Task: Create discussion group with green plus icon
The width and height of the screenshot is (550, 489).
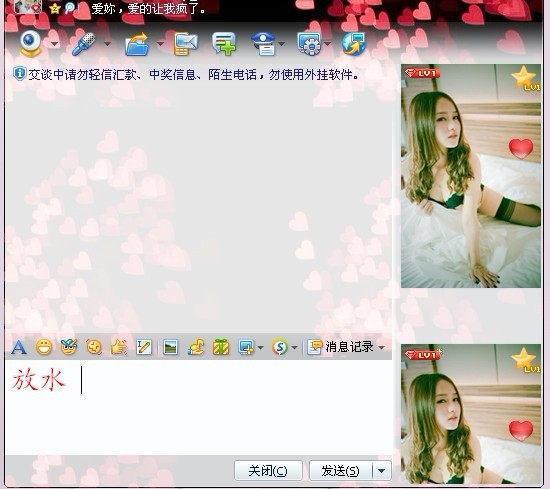Action: tap(224, 44)
